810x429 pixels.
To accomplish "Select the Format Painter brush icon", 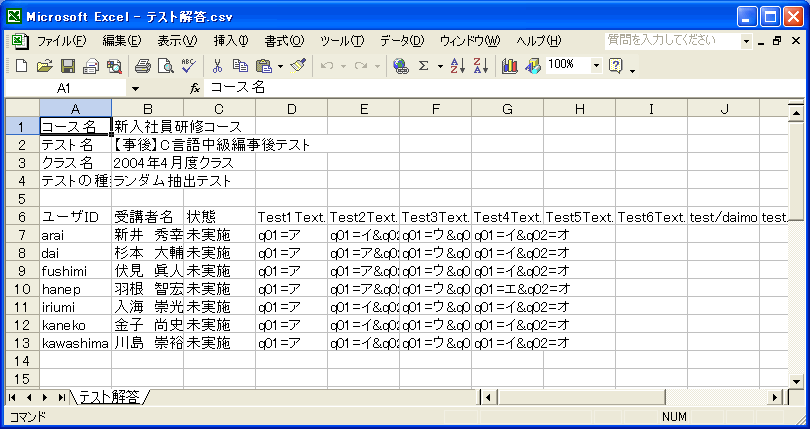I will (298, 66).
